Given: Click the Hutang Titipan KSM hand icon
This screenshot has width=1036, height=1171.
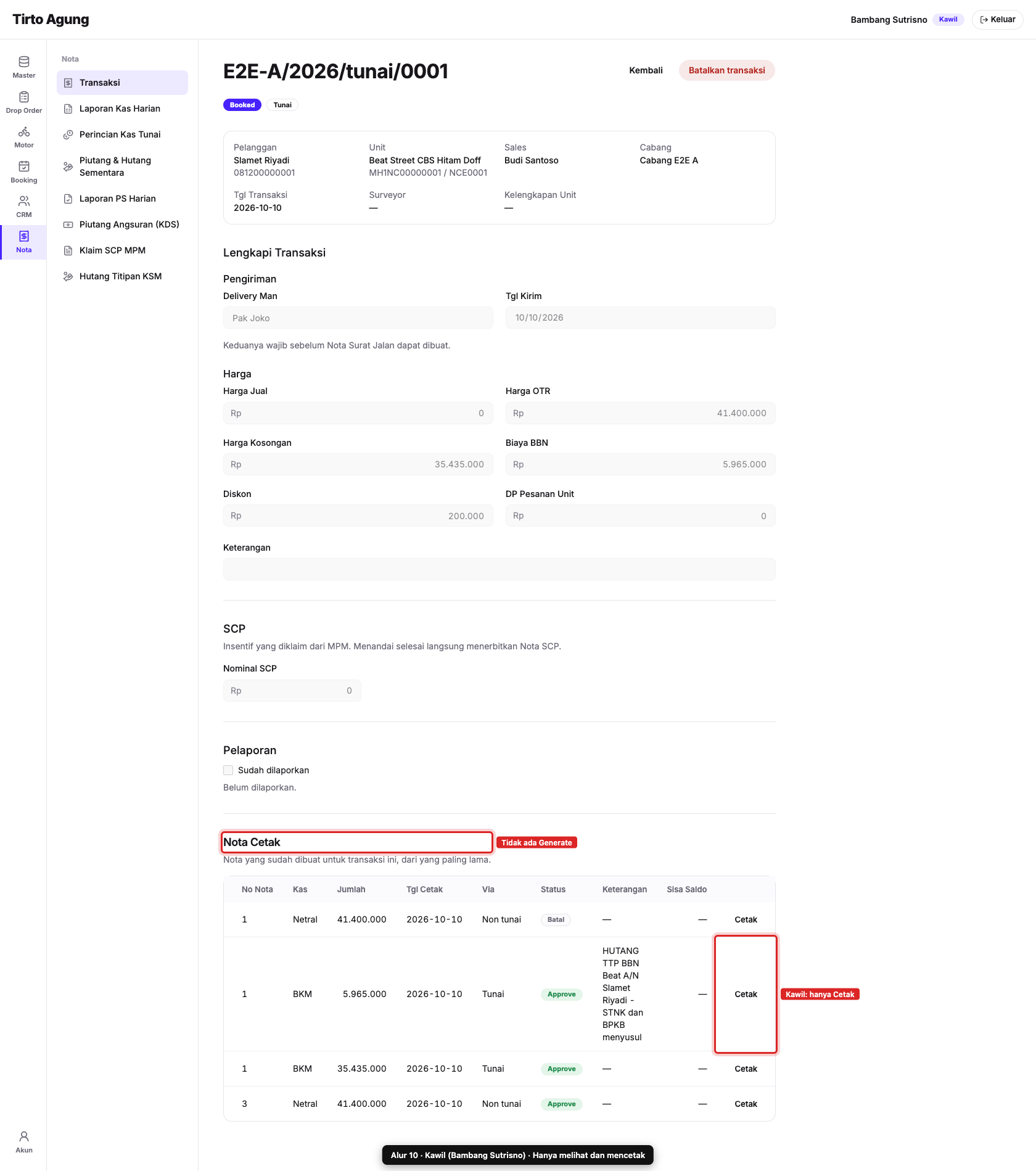Looking at the screenshot, I should tap(68, 276).
